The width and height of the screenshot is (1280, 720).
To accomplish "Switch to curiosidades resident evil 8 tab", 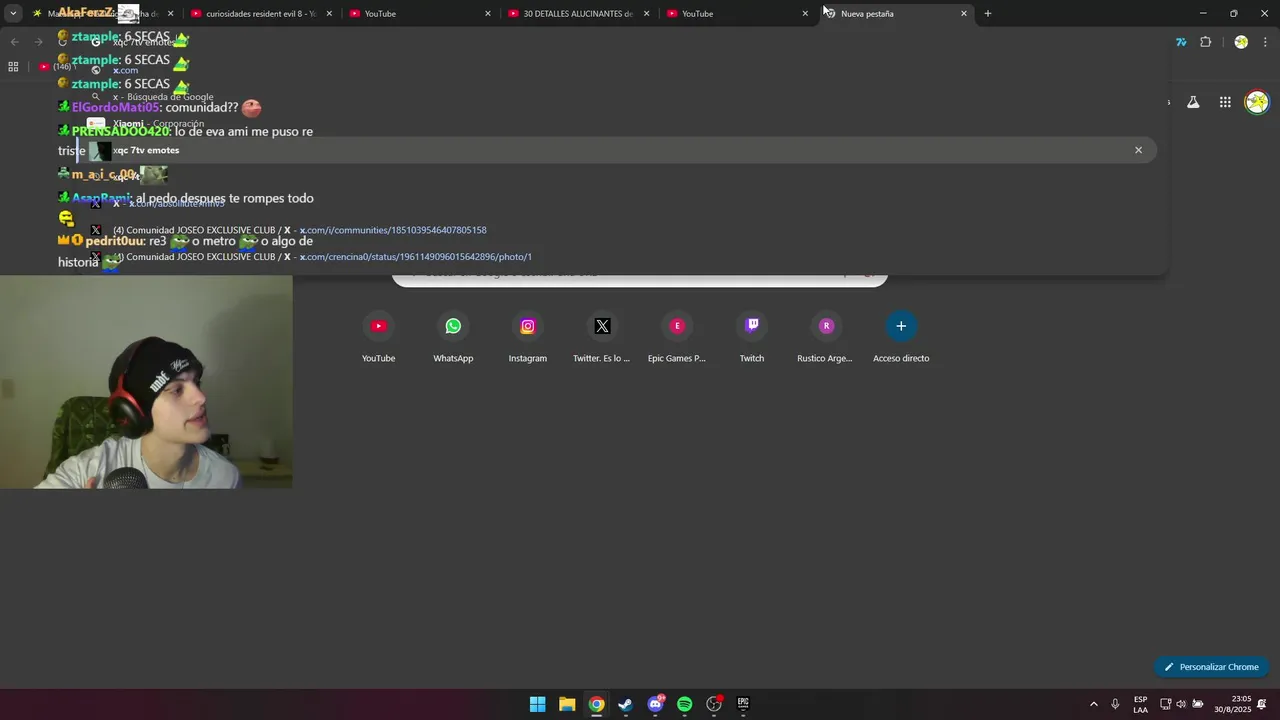I will (x=260, y=14).
